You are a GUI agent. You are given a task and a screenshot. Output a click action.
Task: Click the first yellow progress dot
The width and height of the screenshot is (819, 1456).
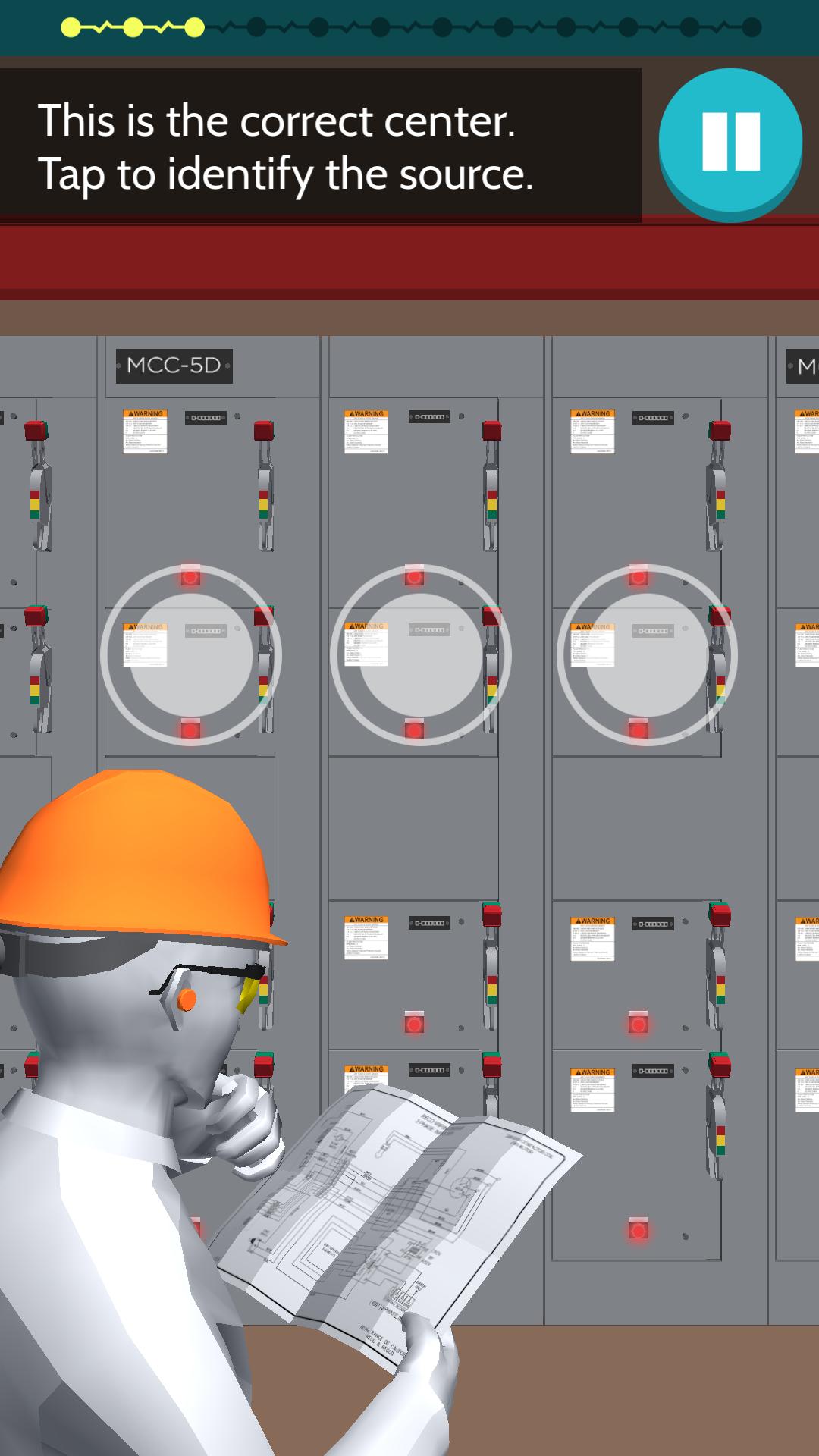click(71, 28)
